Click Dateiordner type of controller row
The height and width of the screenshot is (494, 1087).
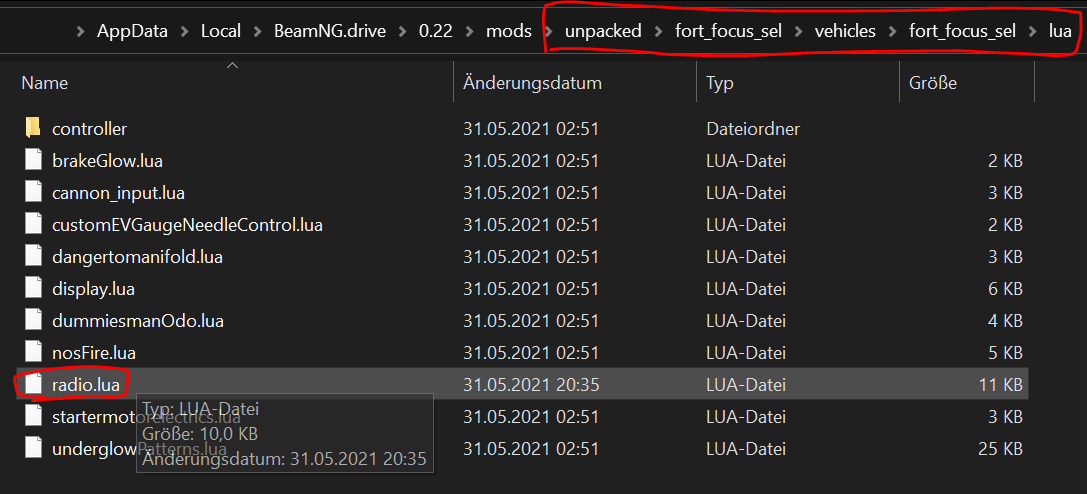point(753,128)
